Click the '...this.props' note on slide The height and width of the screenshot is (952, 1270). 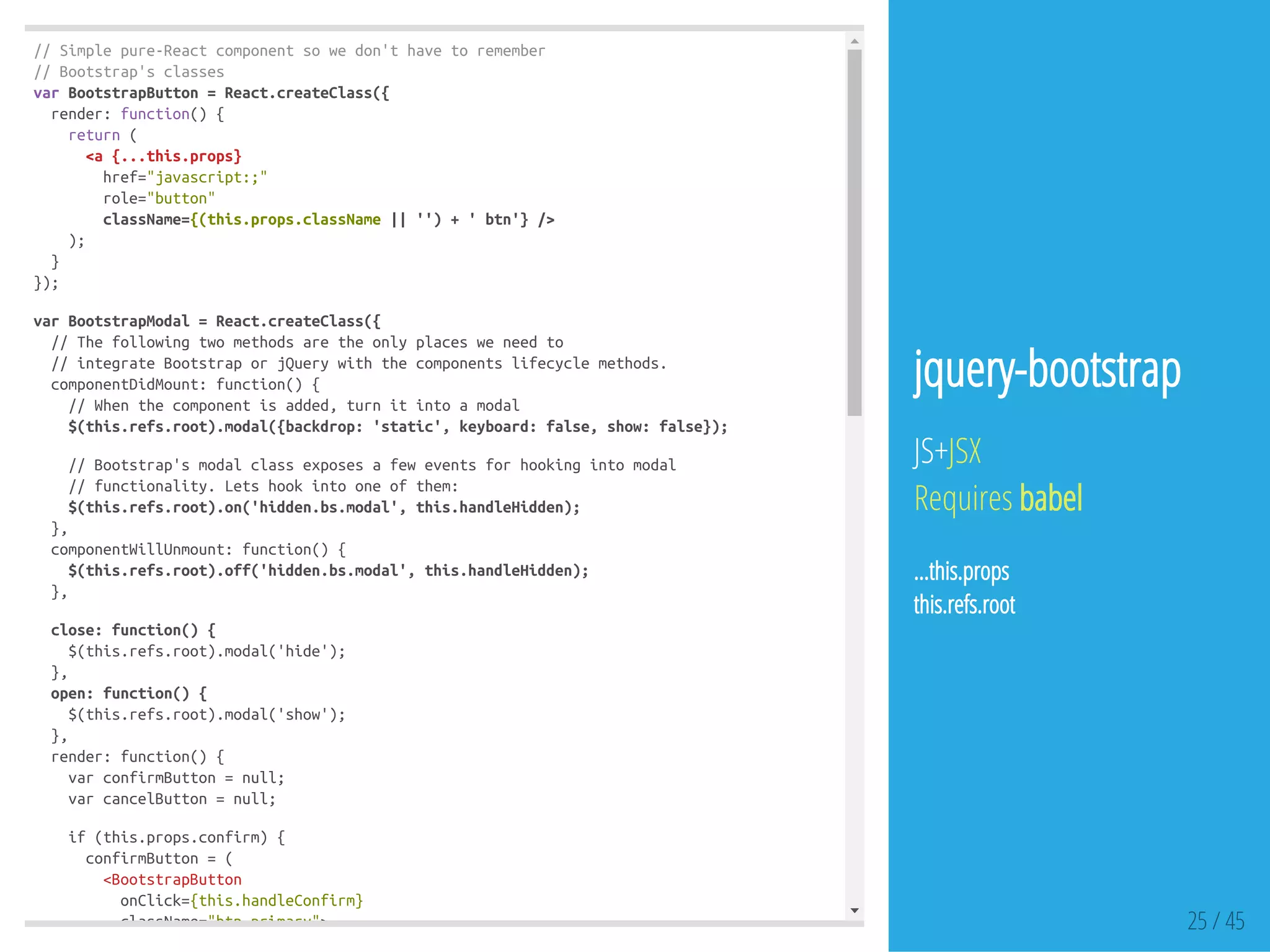click(x=961, y=571)
